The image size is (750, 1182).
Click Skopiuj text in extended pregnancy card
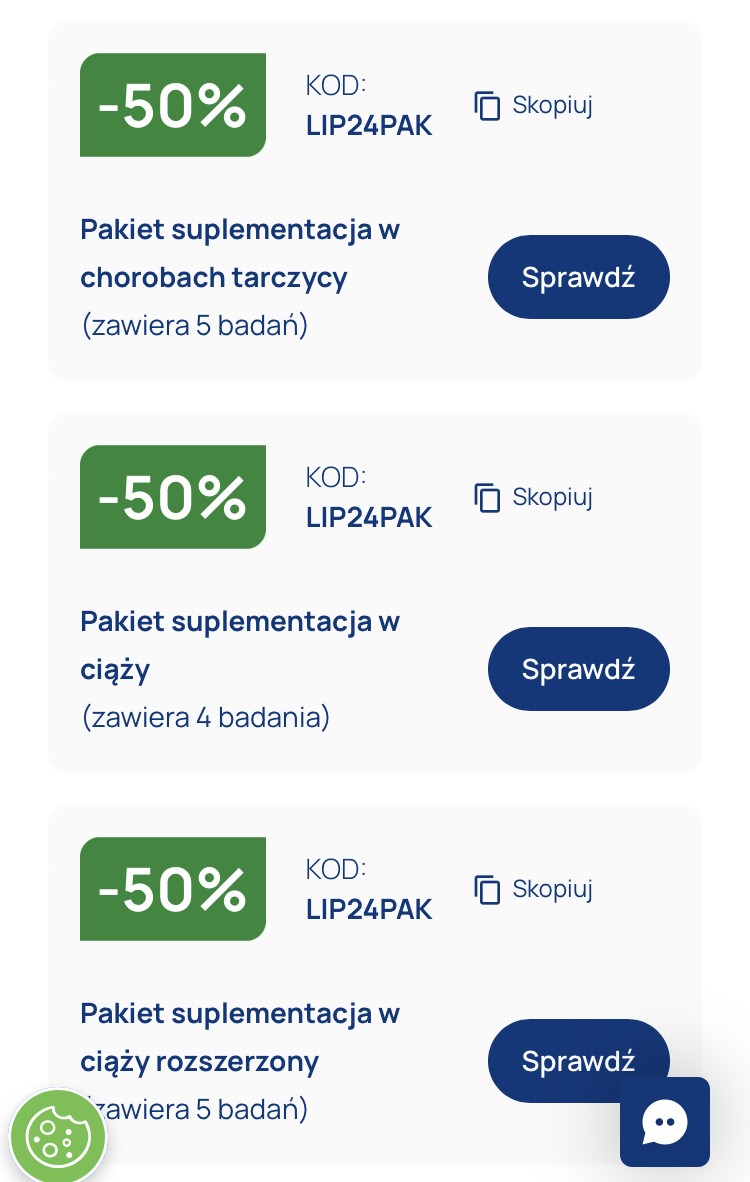(x=552, y=889)
